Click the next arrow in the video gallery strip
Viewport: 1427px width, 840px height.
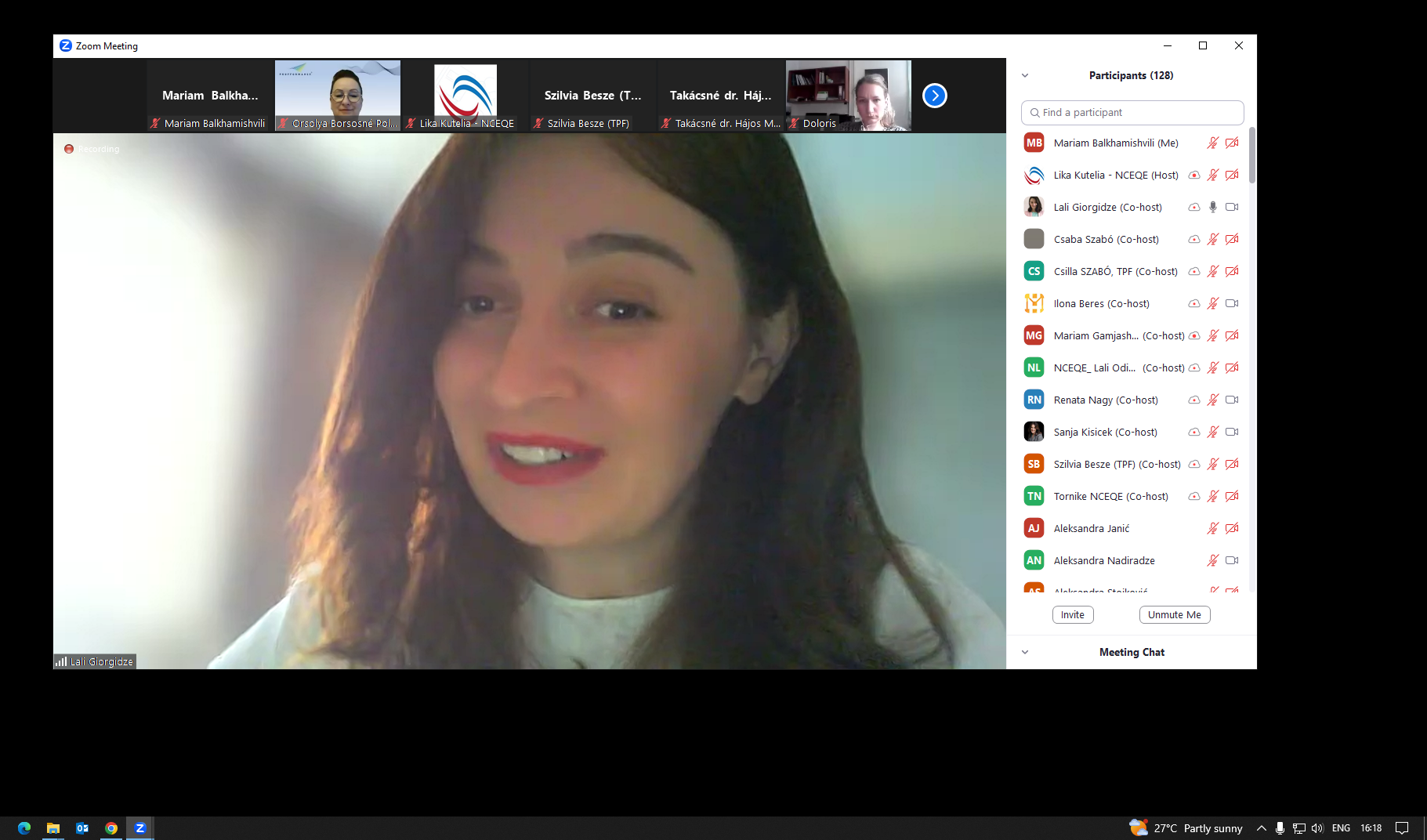click(934, 96)
